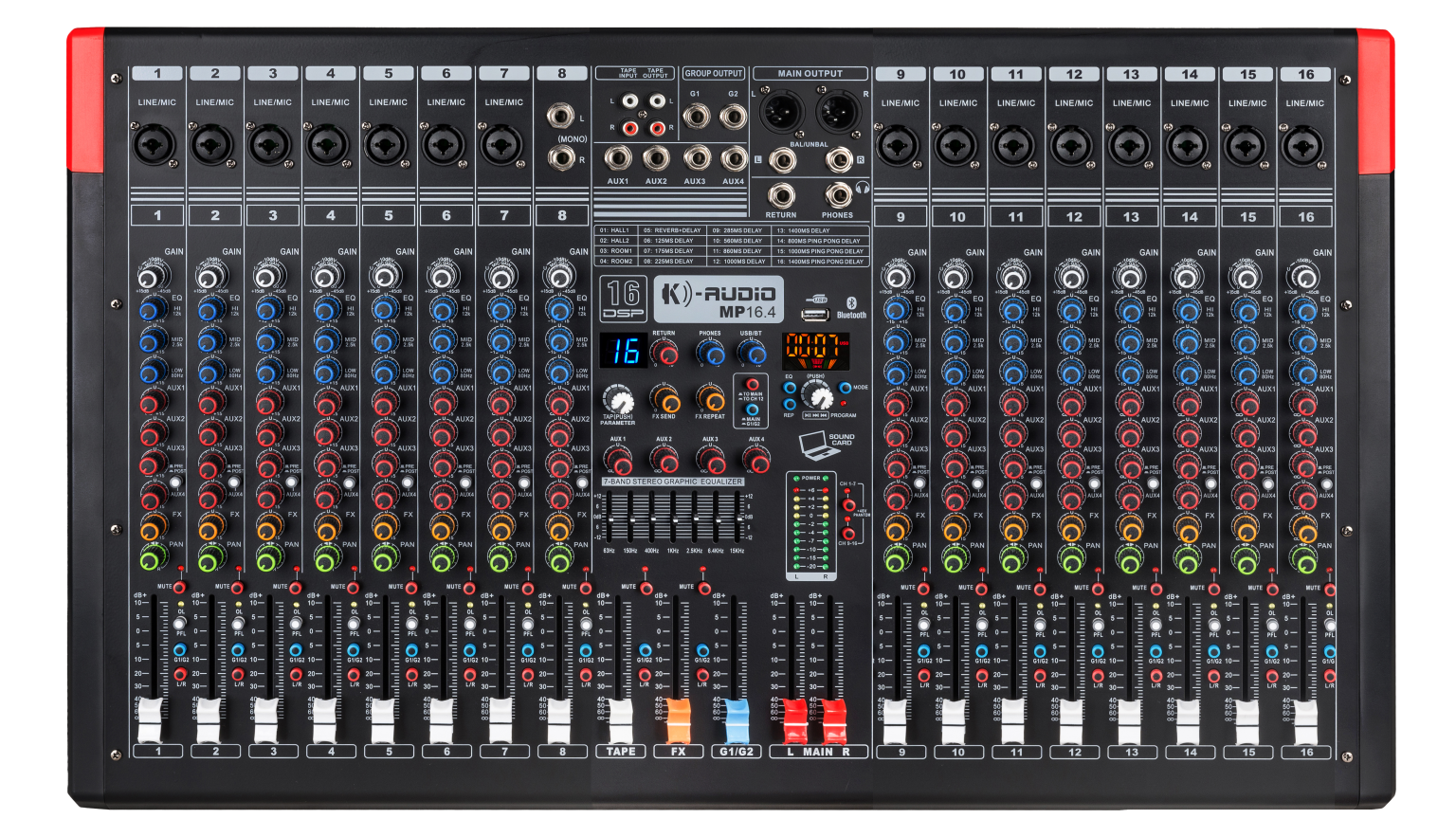This screenshot has height=837, width=1456.
Task: Click the AUX1 output jack
Action: pos(618,157)
